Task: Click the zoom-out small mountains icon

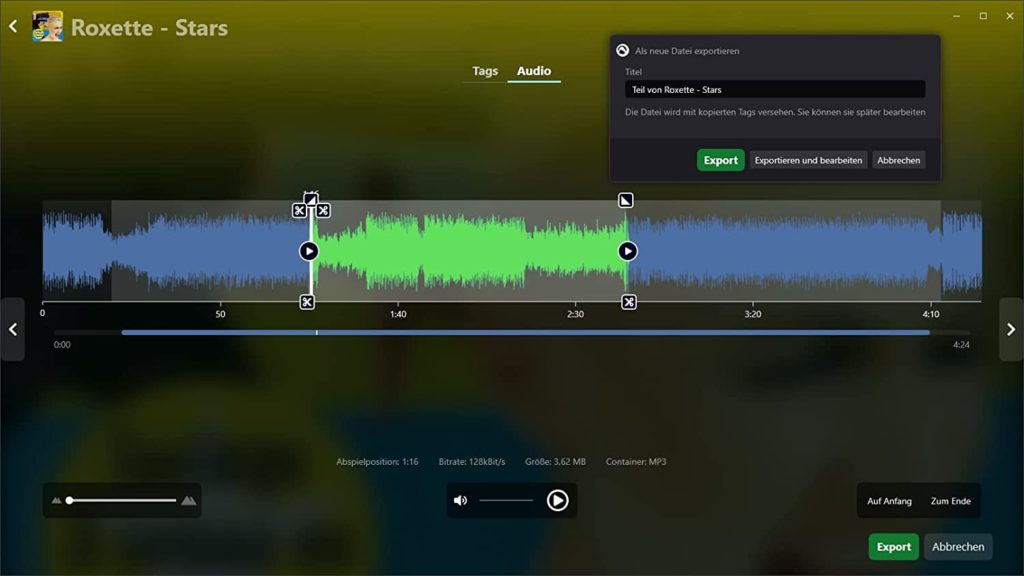Action: point(56,501)
